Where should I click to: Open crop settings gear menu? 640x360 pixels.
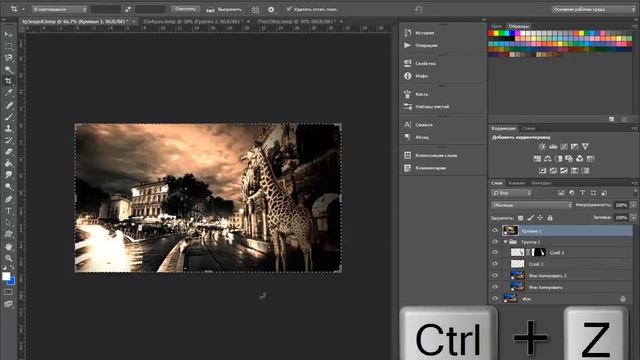(271, 9)
